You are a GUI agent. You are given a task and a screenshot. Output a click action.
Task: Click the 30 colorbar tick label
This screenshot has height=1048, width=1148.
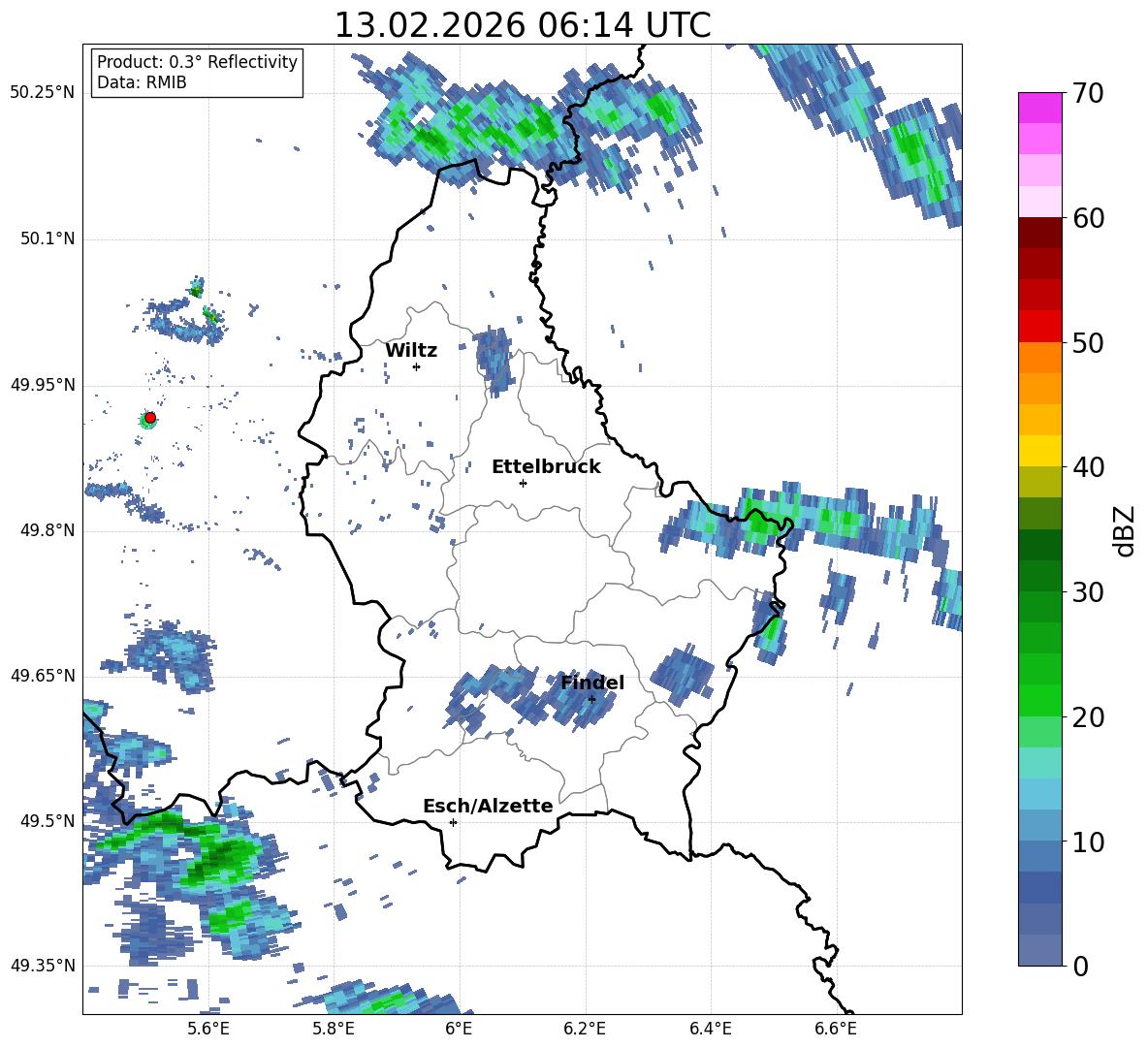tap(1088, 592)
